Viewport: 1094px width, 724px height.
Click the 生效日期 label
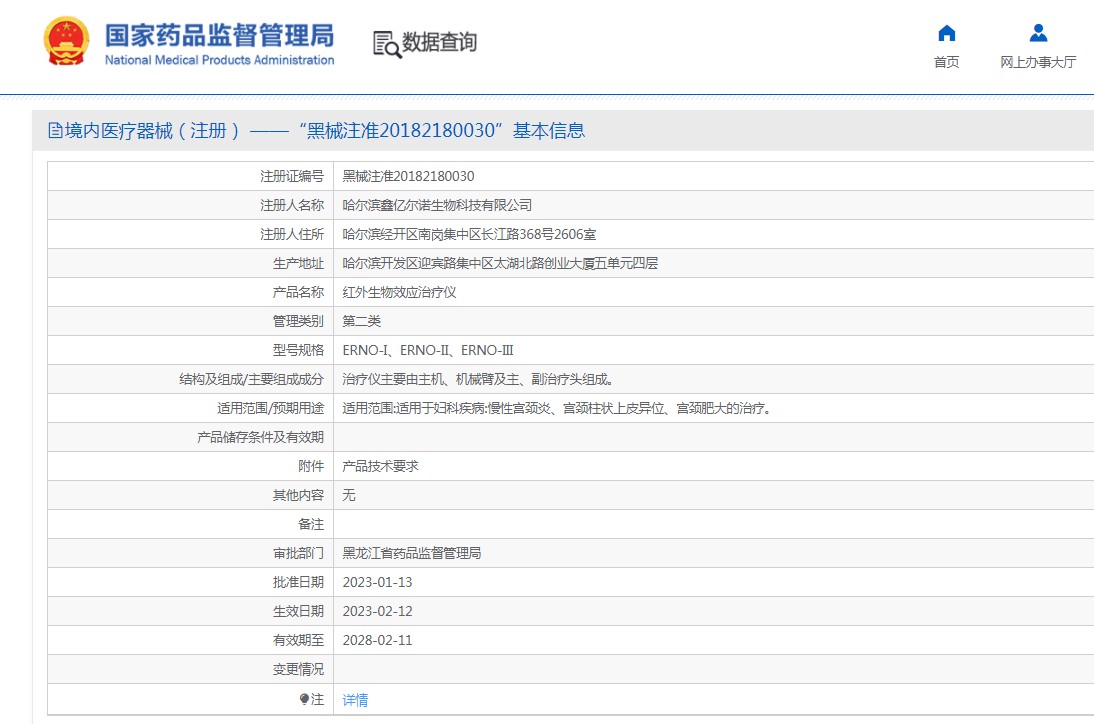click(298, 611)
